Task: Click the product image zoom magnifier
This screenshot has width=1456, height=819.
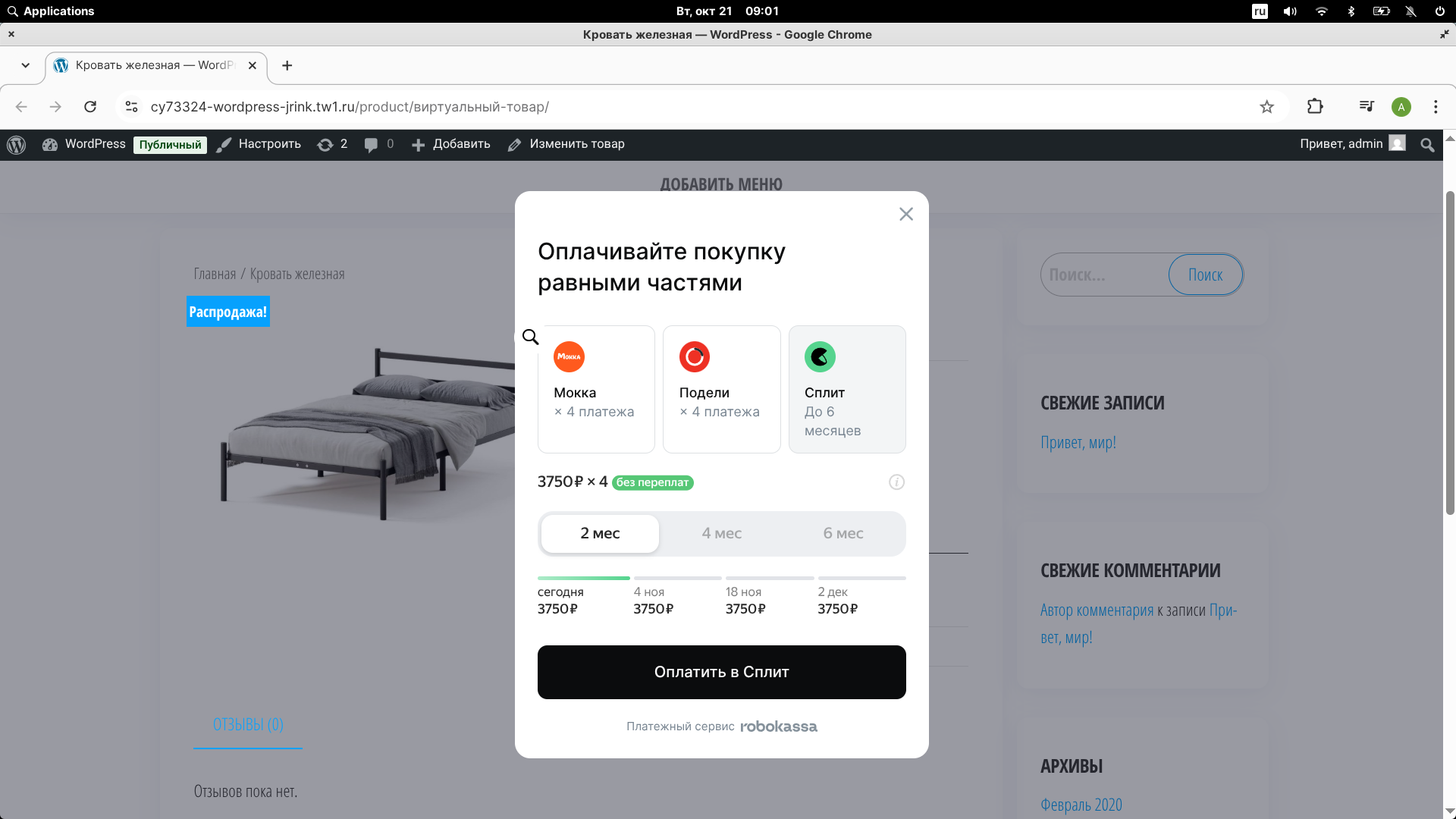Action: click(x=530, y=337)
